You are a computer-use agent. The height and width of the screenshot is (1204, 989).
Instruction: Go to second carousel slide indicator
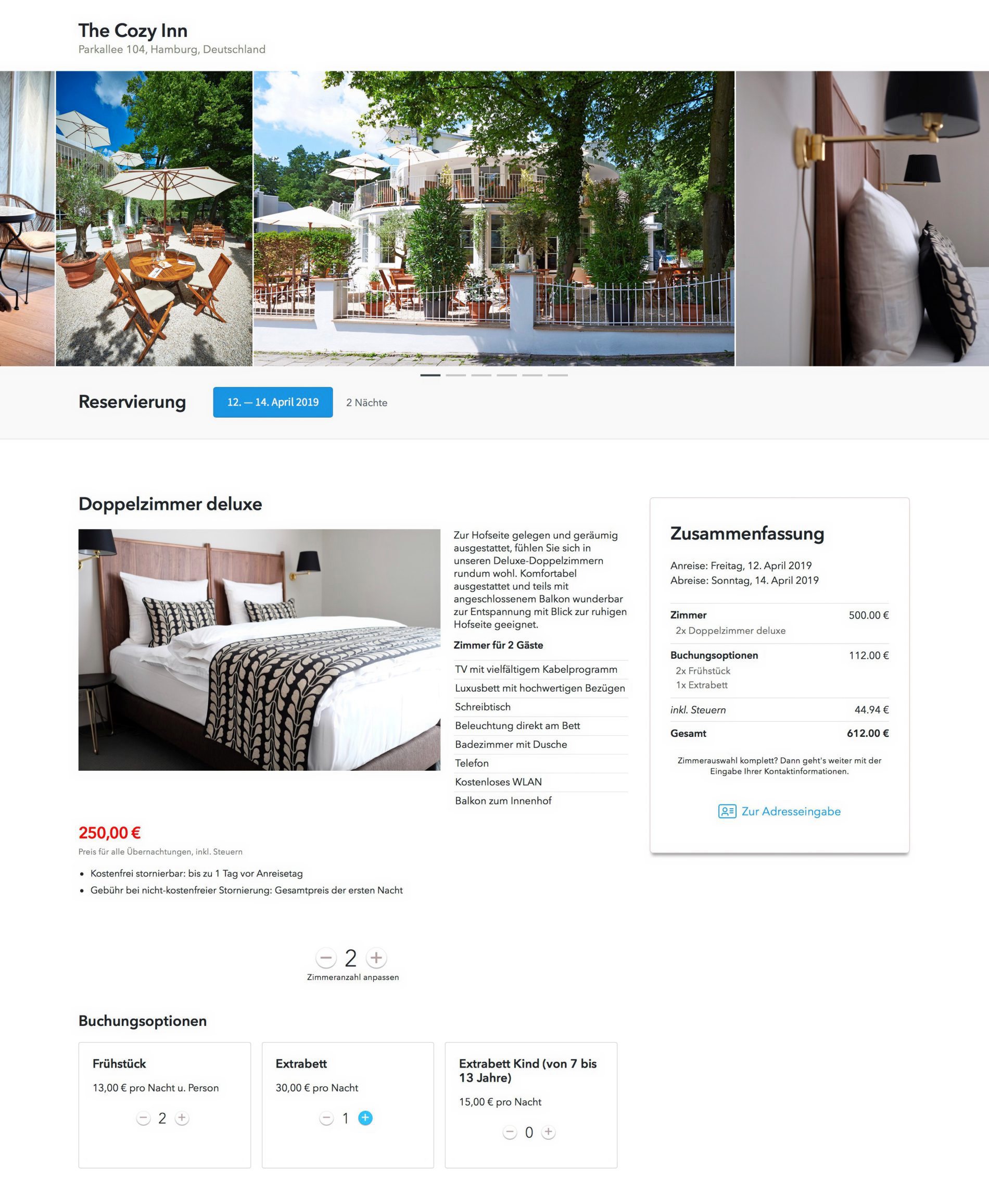456,375
